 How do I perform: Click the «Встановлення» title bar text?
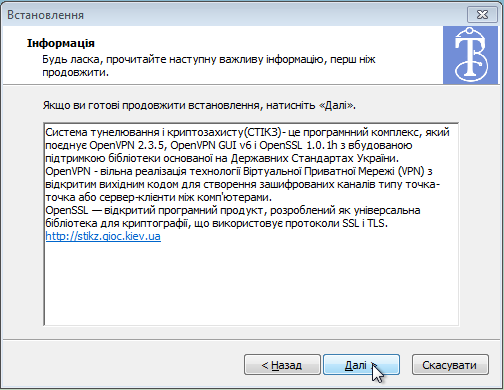coord(45,15)
